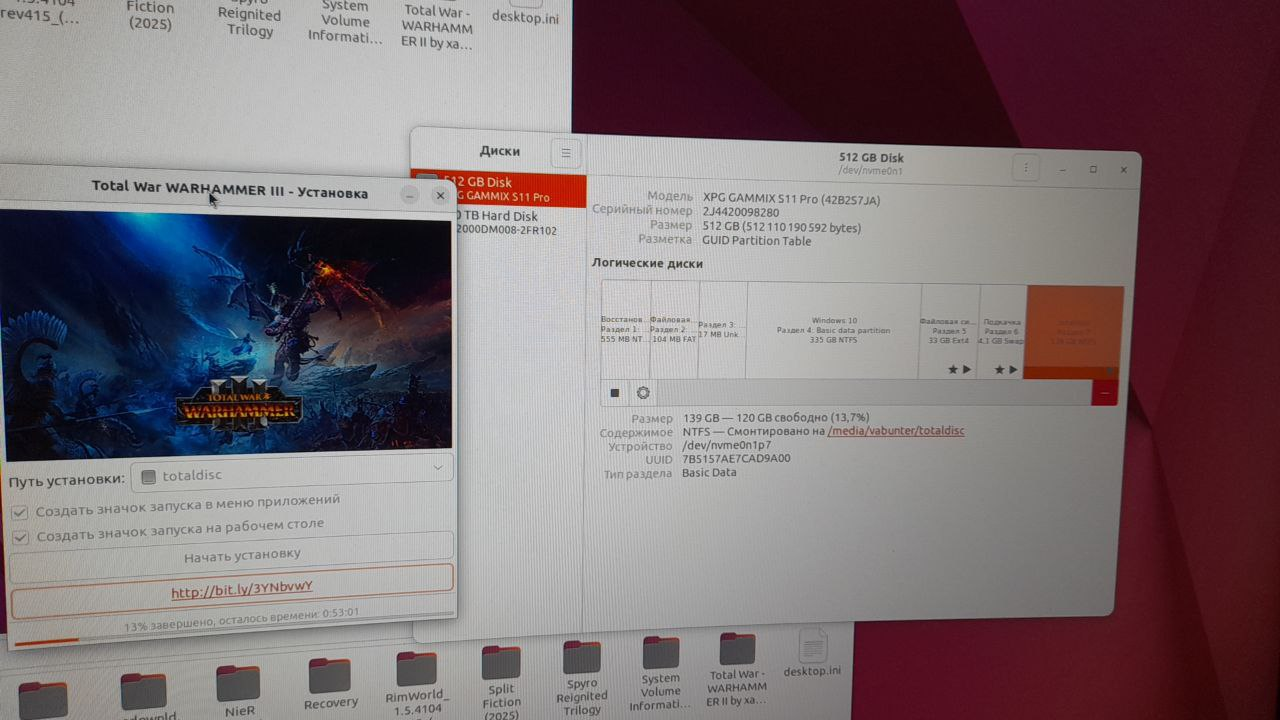Delete selected partition with the red minus button
The width and height of the screenshot is (1280, 720).
[x=1104, y=394]
